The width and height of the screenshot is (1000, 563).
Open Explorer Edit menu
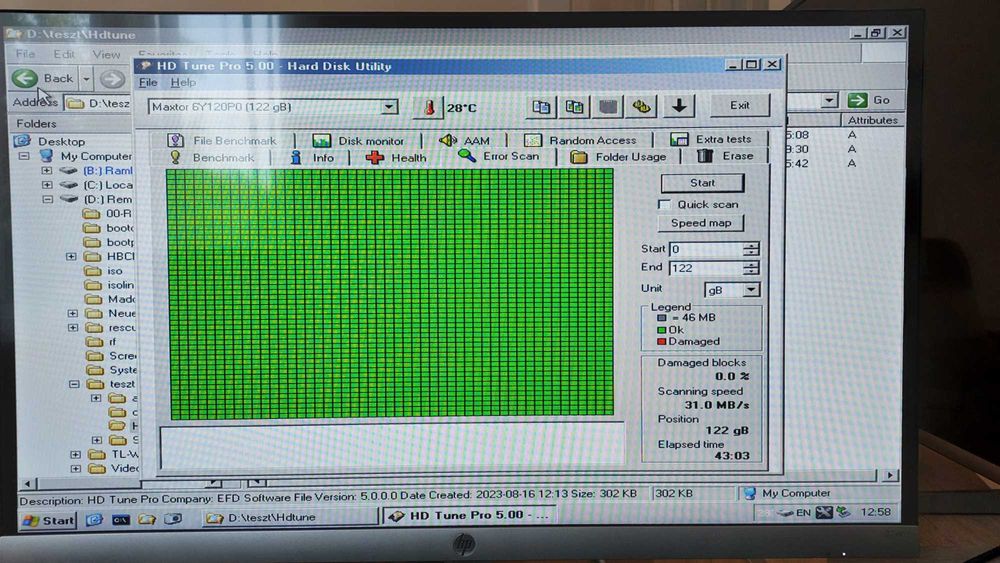[64, 54]
